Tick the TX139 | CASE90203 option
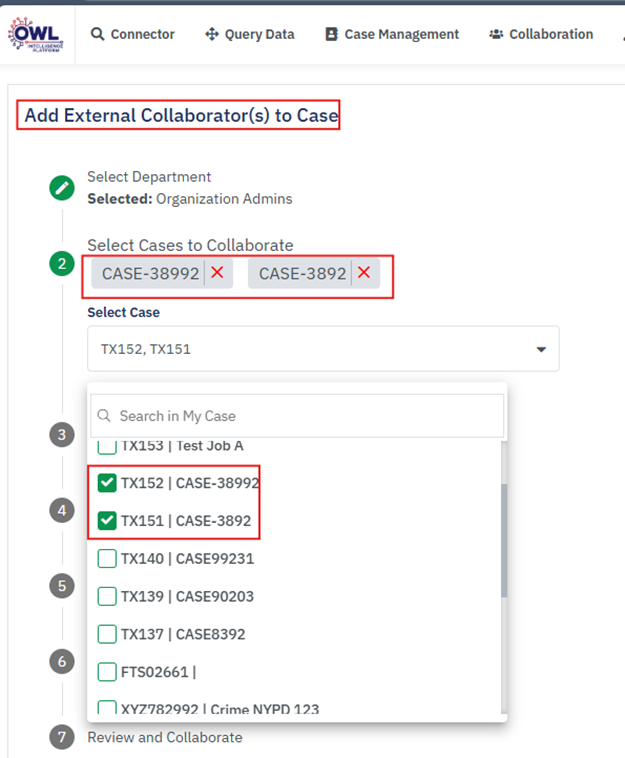625x758 pixels. tap(107, 596)
